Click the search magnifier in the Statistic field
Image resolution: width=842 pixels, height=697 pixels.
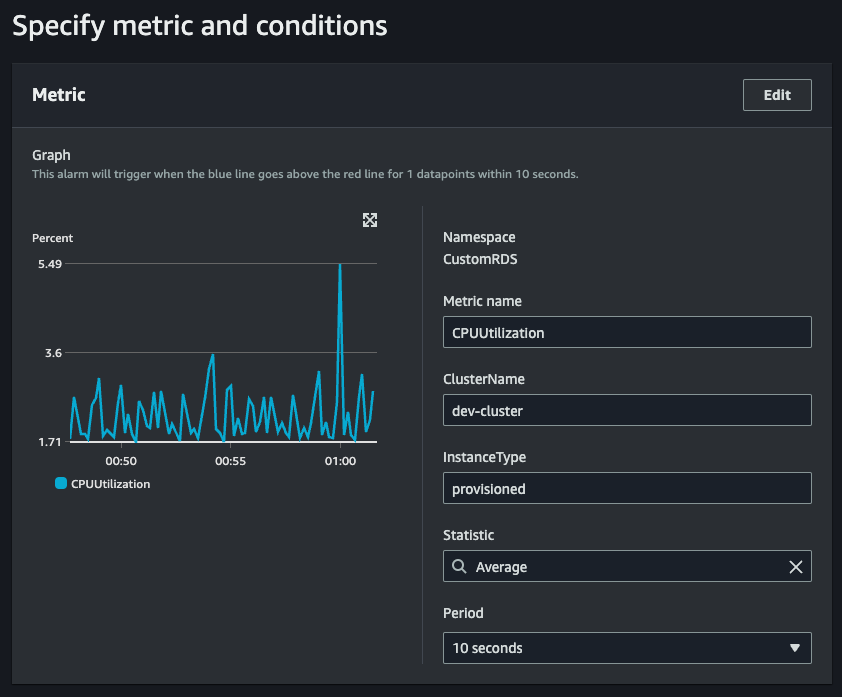[x=459, y=567]
